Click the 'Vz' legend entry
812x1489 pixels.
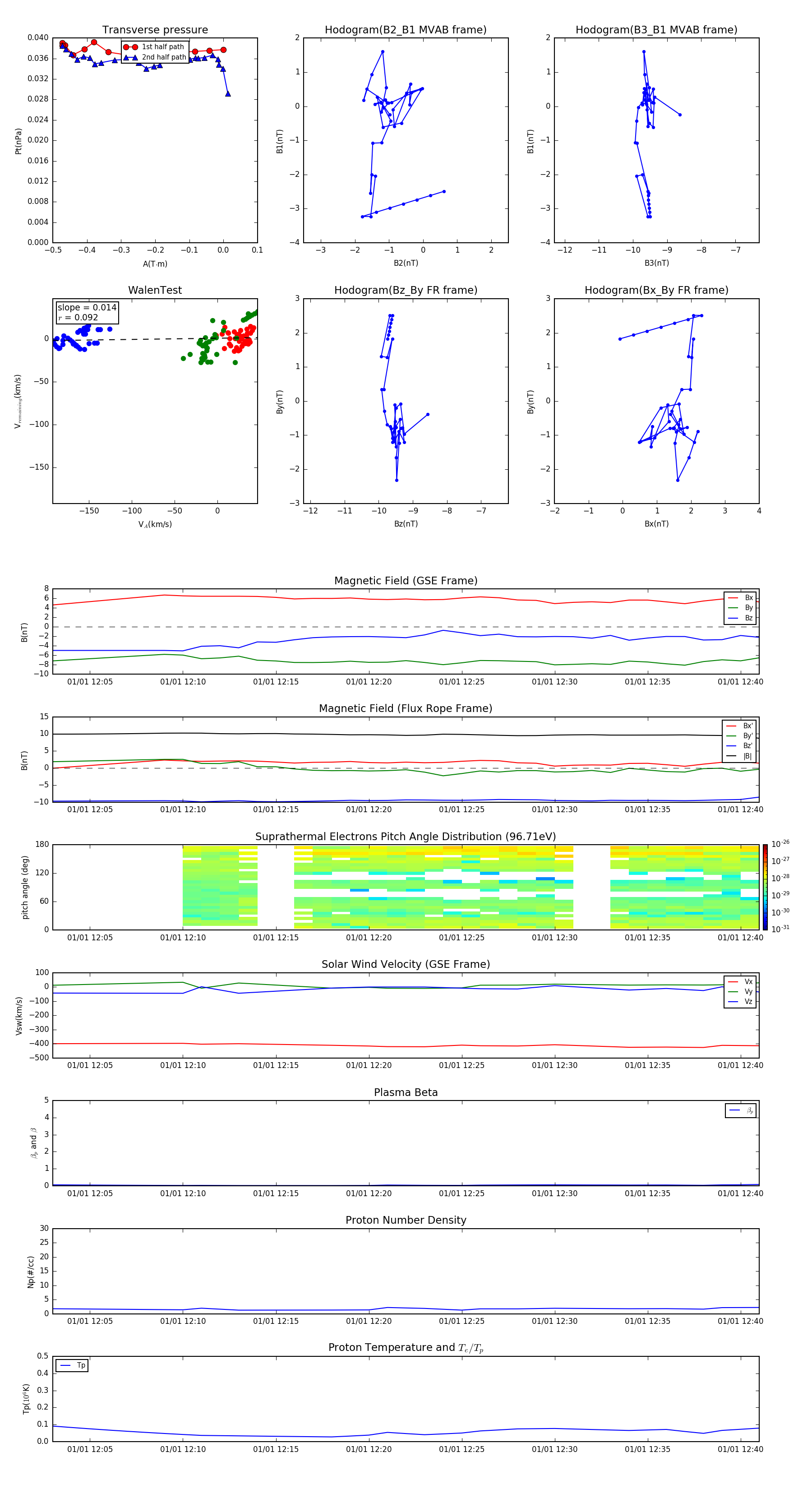coord(740,1002)
